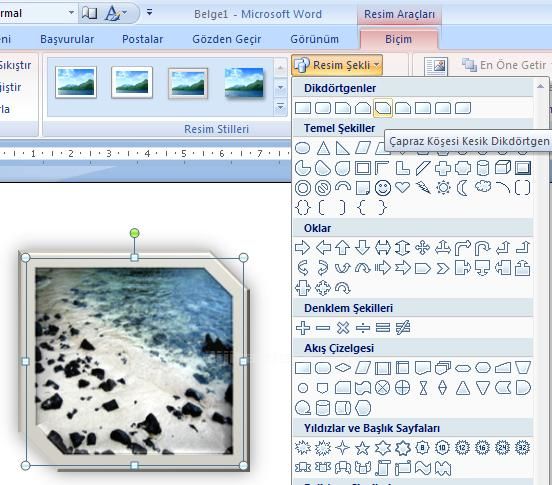Click the Sıkıştır picture button
Screen dimensions: 552x485
[x=15, y=65]
